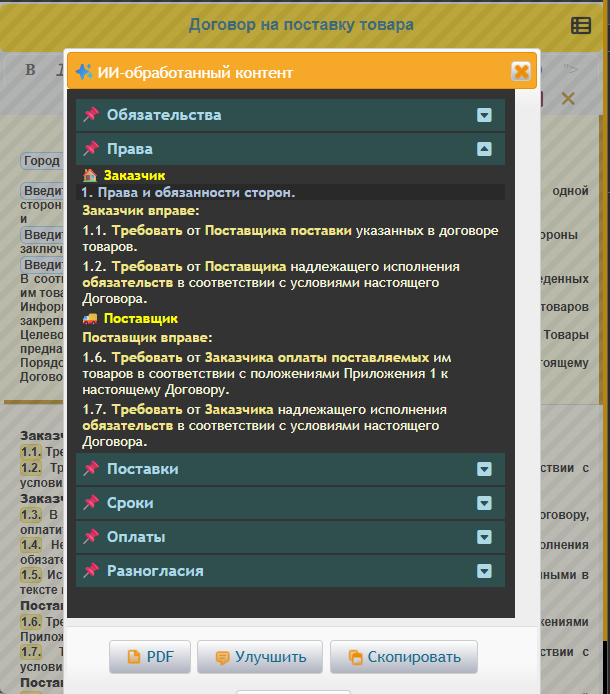Click the 1.4. marker in background document
Viewport: 610px width, 694px height.
pyautogui.click(x=31, y=544)
